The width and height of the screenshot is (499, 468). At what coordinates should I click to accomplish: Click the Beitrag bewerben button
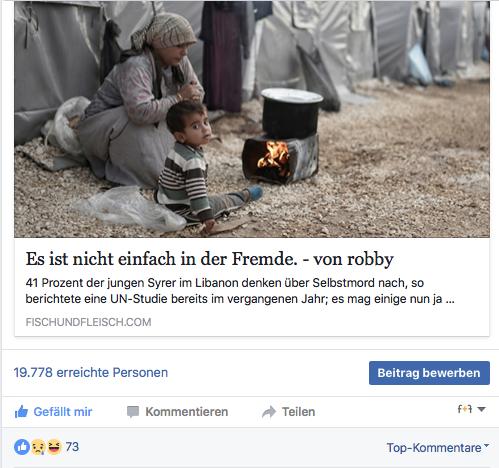coord(429,373)
